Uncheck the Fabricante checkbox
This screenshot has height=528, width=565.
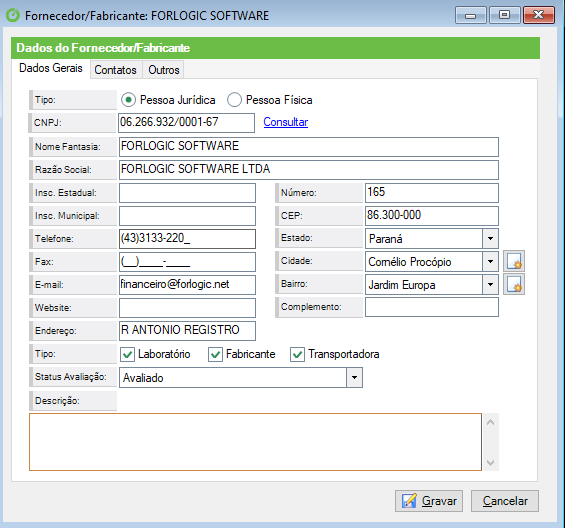click(215, 355)
